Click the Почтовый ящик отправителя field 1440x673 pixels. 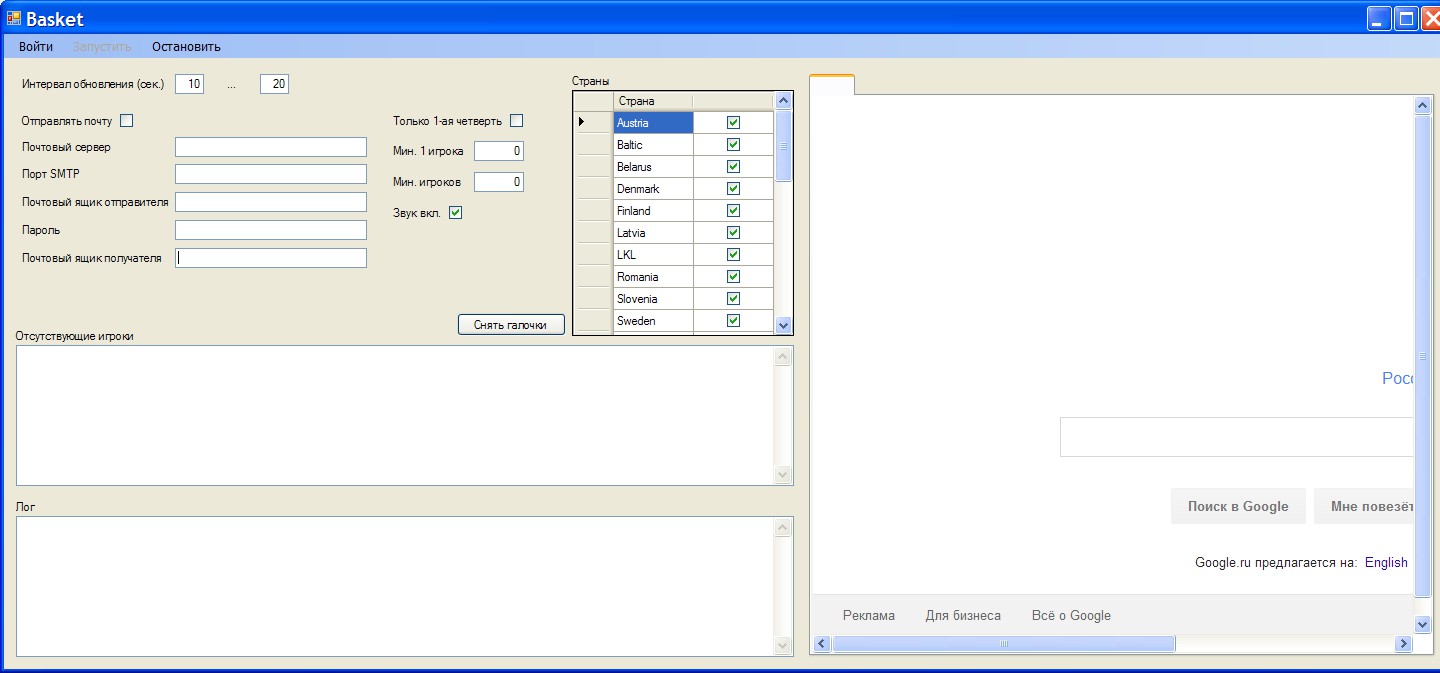pos(271,202)
